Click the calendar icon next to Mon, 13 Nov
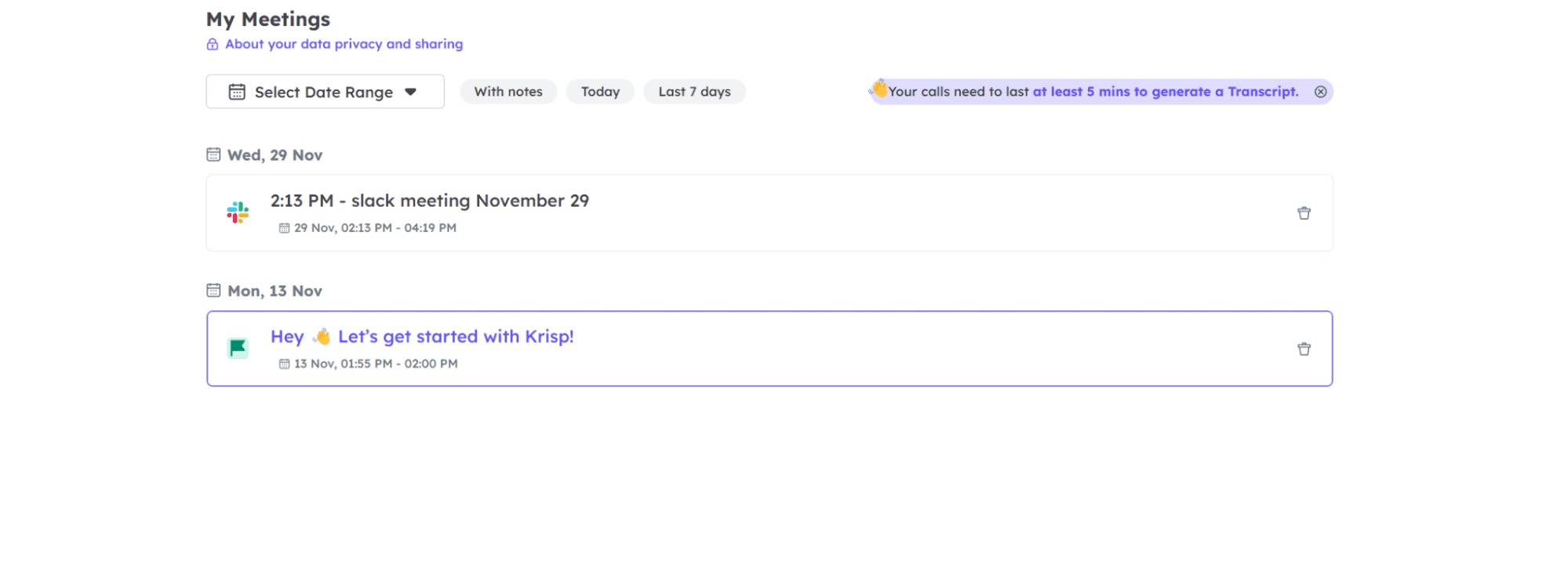Screen dimensions: 1568x588 (213, 291)
